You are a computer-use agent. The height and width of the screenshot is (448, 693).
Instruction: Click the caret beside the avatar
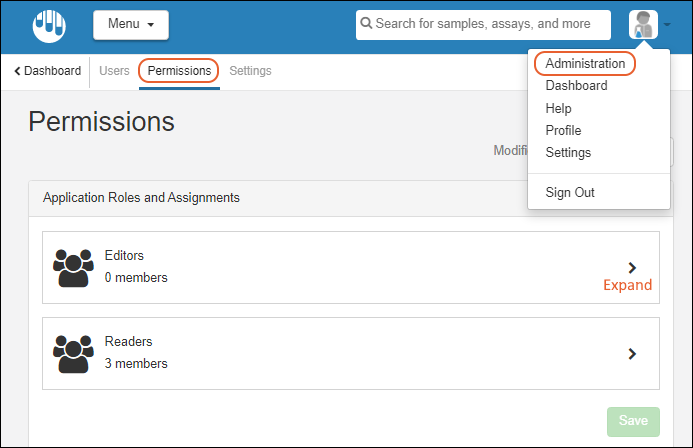click(667, 26)
